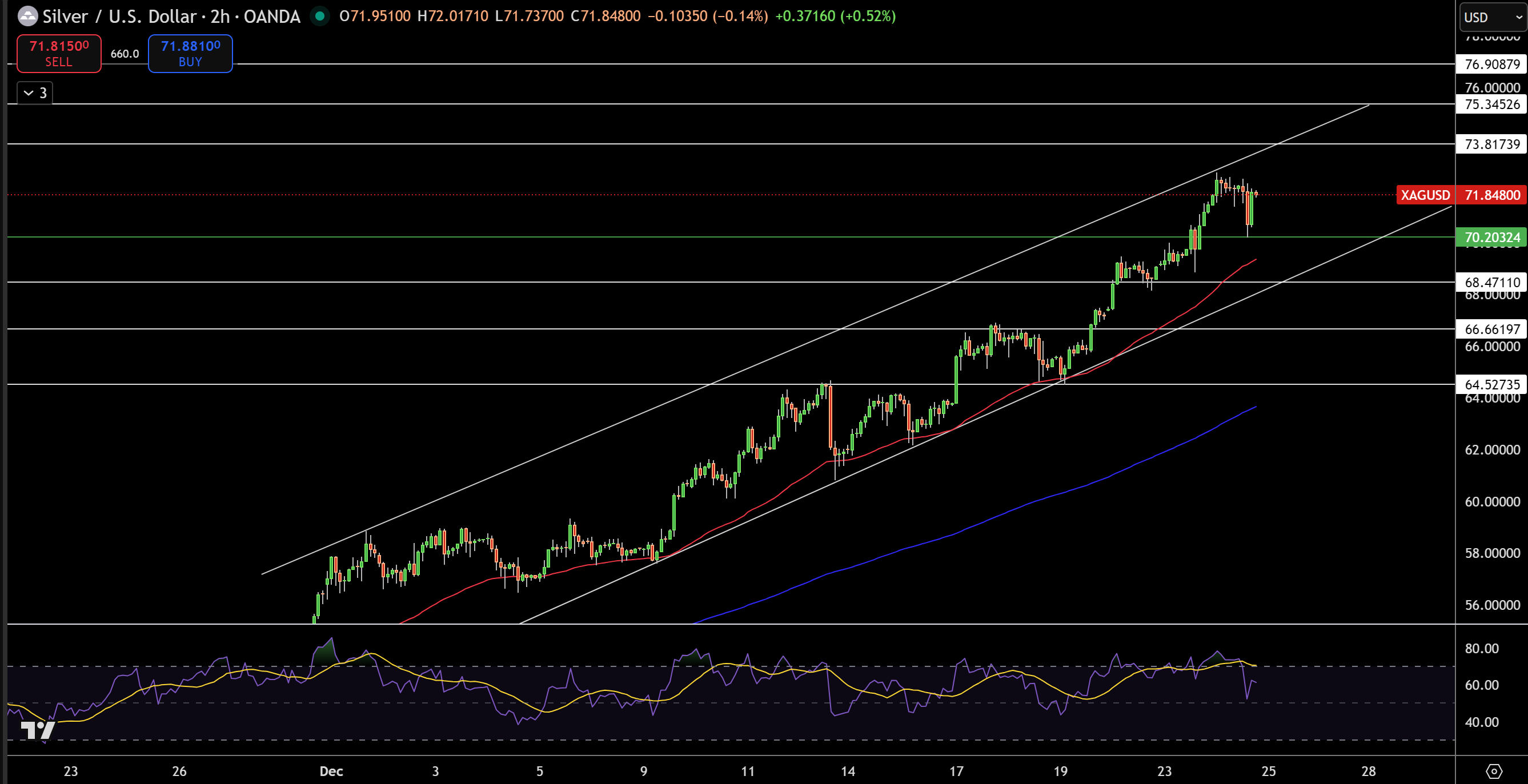Click the green 70.20324 price label

pyautogui.click(x=1492, y=237)
